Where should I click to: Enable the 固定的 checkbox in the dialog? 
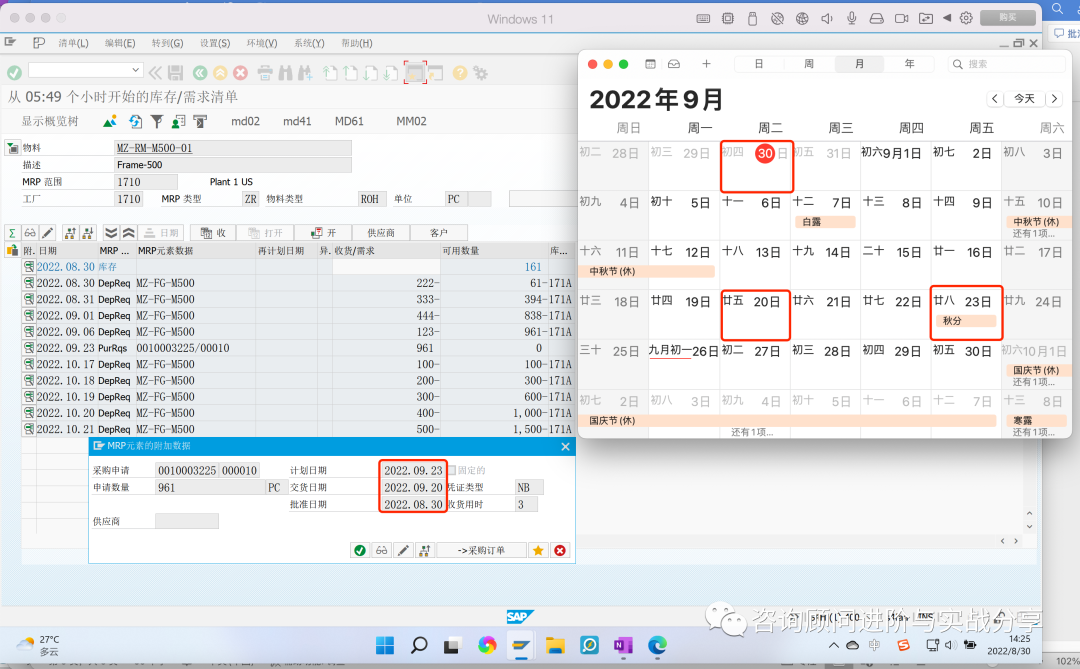click(x=453, y=470)
